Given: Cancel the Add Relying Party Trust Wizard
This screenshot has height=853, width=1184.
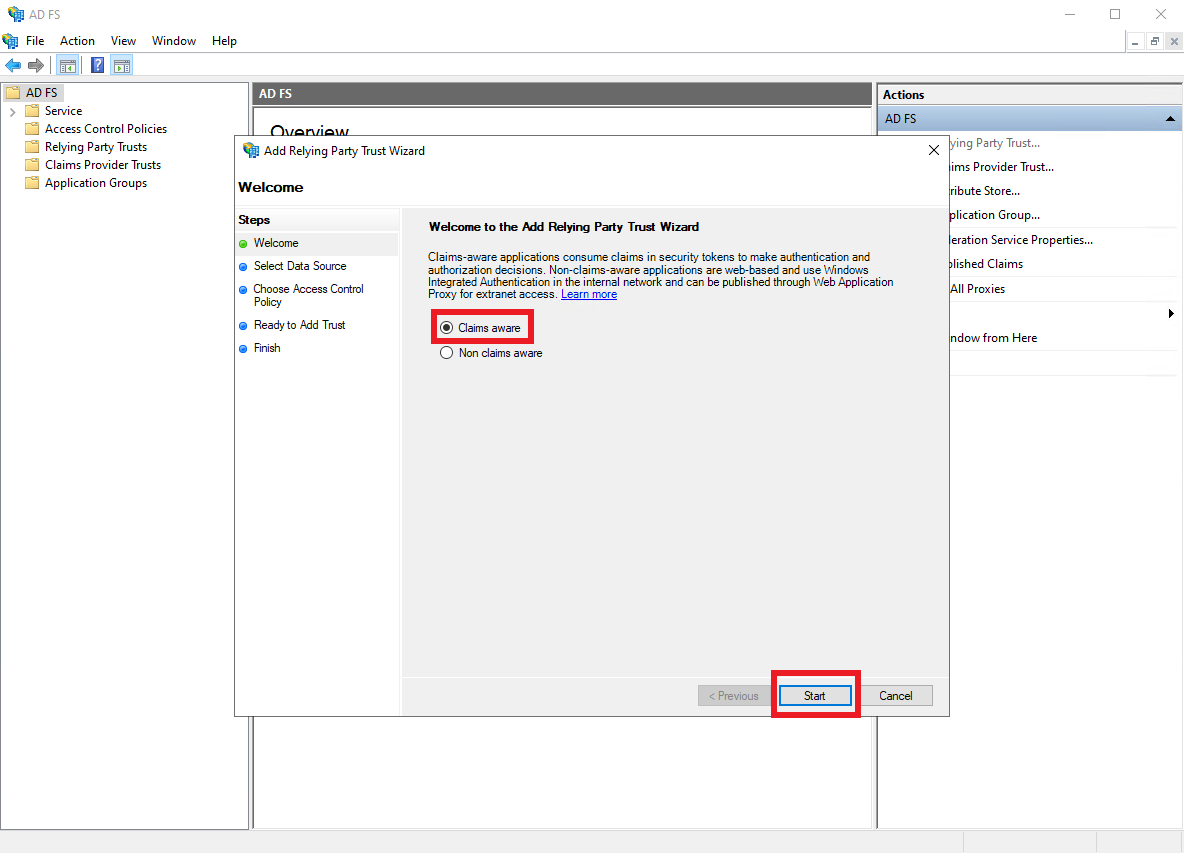Looking at the screenshot, I should click(895, 696).
